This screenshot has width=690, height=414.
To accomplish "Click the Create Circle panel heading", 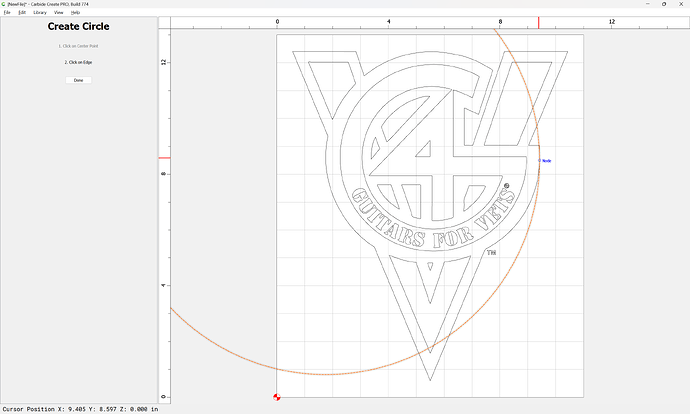I will [78, 26].
